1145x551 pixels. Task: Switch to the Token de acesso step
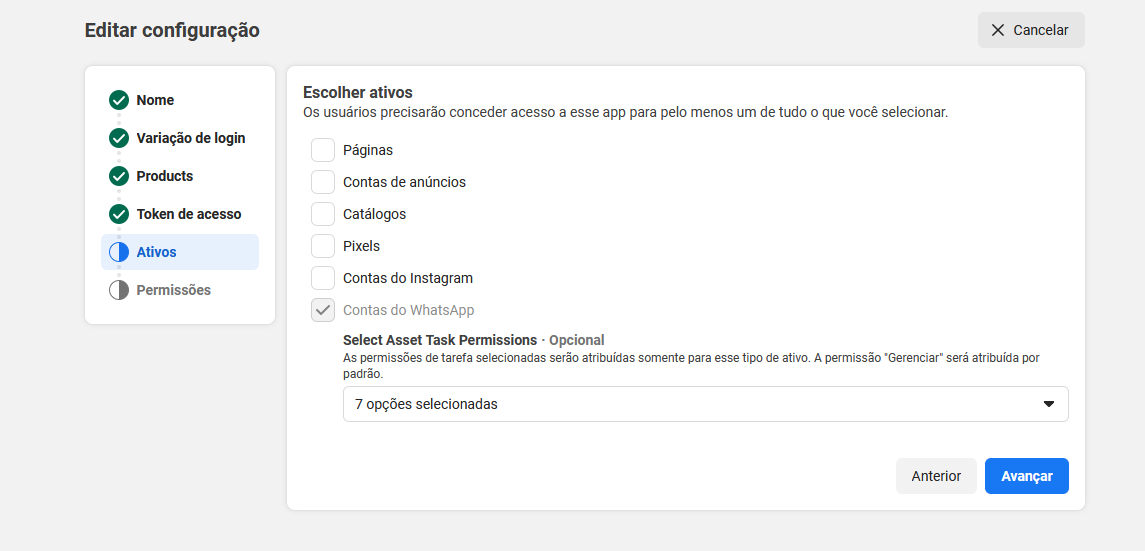[x=188, y=214]
